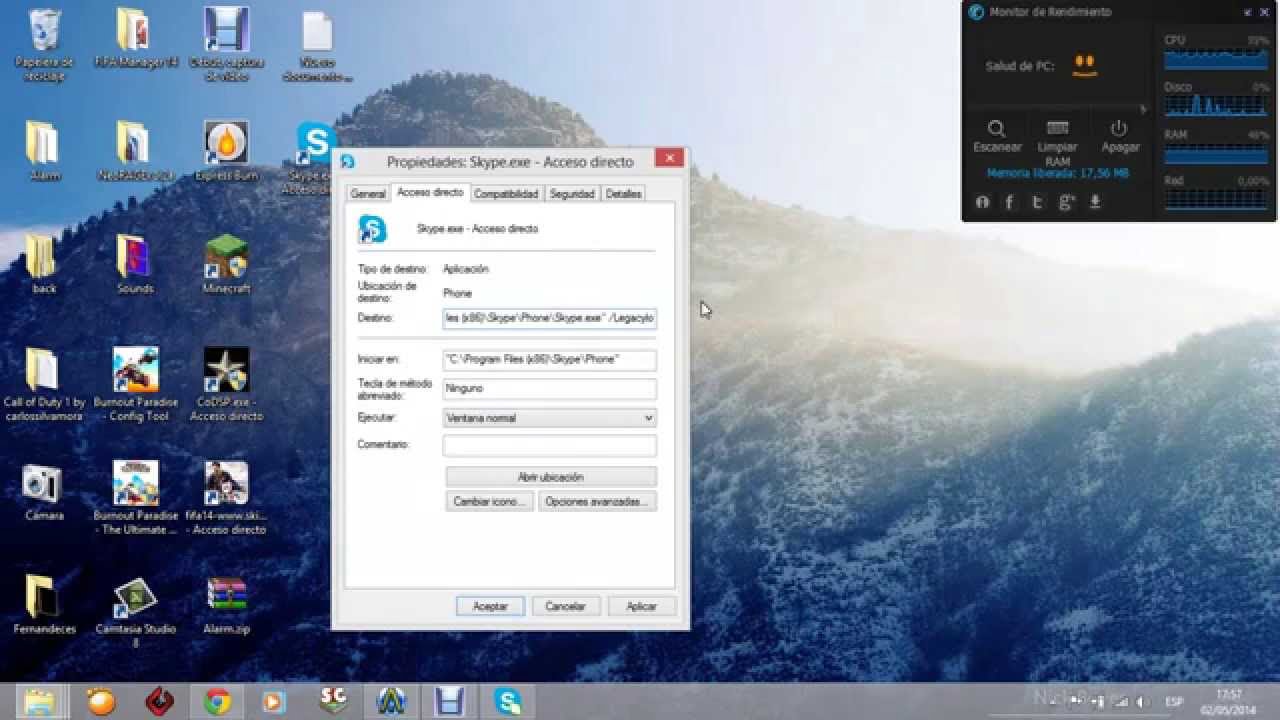The image size is (1280, 720).
Task: Expand the small arrow beside Salud de PC panel
Action: click(x=1145, y=108)
